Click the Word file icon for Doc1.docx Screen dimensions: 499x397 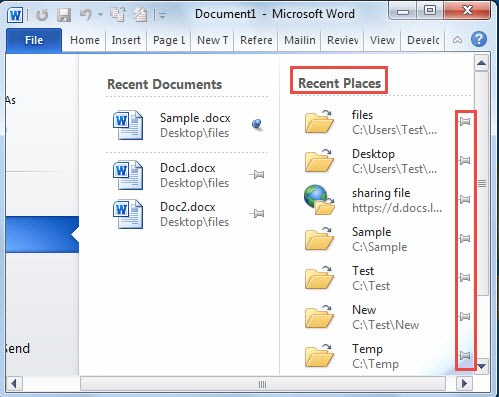pyautogui.click(x=128, y=175)
